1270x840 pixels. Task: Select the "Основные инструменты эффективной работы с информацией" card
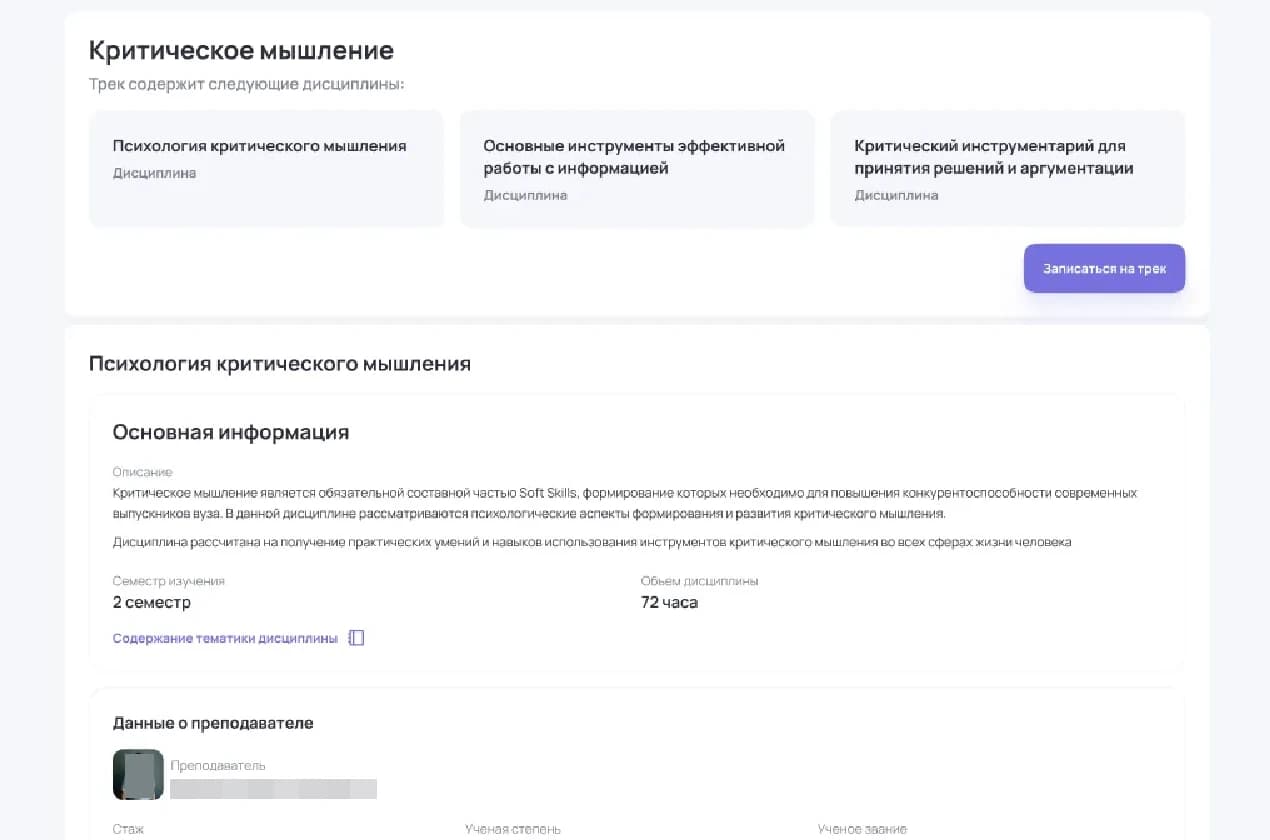coord(637,168)
